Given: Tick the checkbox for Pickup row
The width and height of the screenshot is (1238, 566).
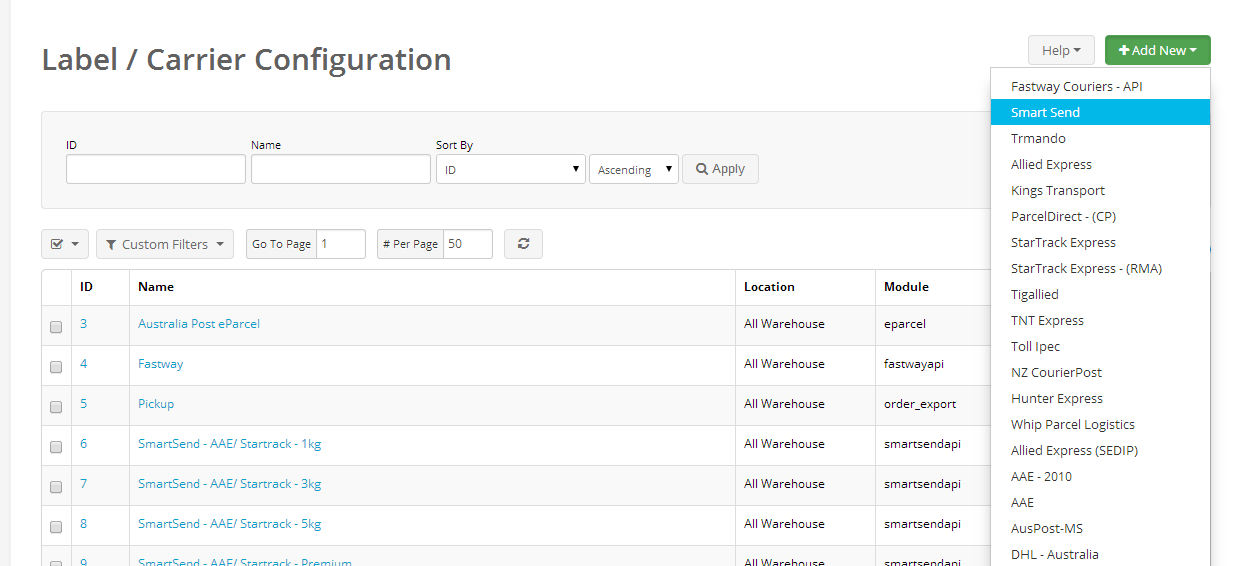Looking at the screenshot, I should tap(56, 407).
